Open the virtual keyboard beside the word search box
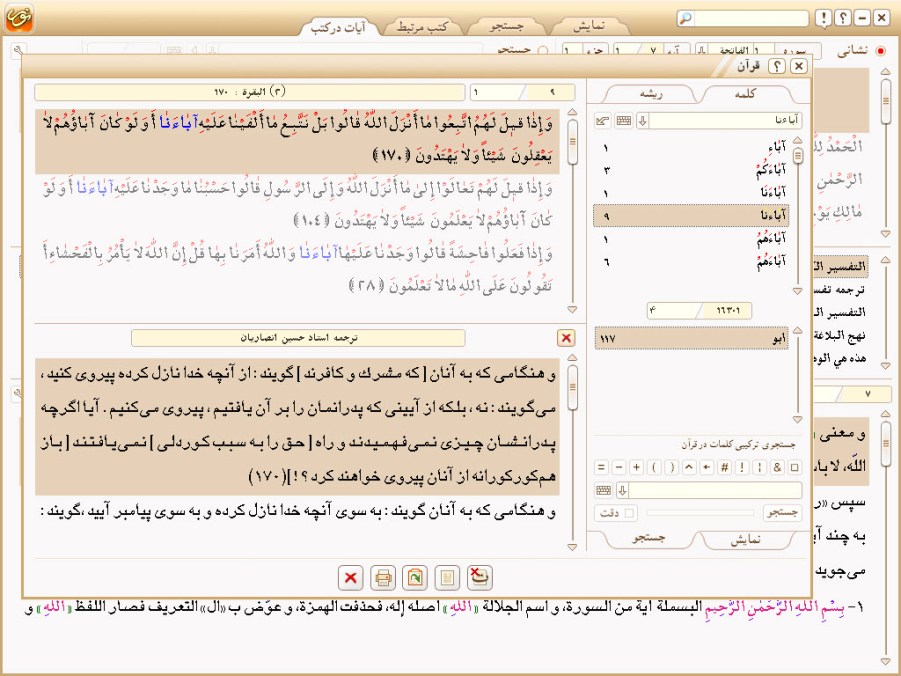 623,121
